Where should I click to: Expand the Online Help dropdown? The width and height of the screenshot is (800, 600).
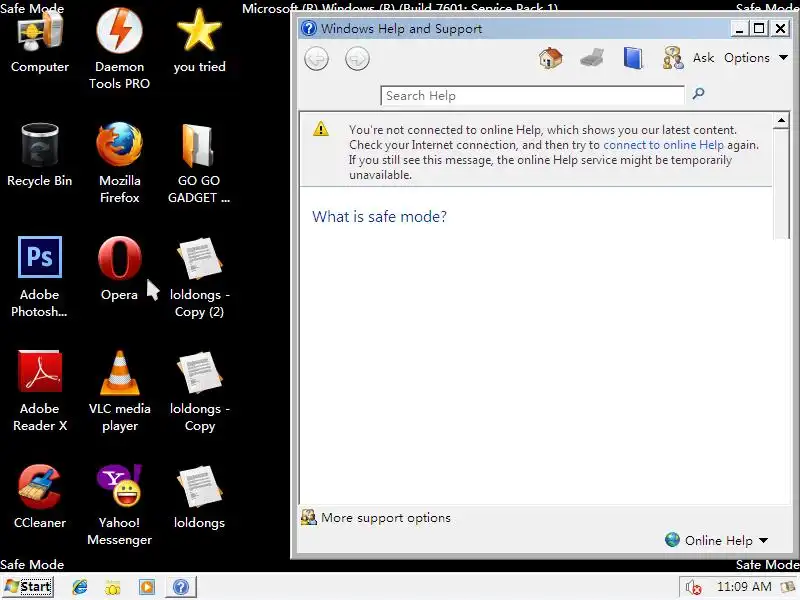point(716,540)
